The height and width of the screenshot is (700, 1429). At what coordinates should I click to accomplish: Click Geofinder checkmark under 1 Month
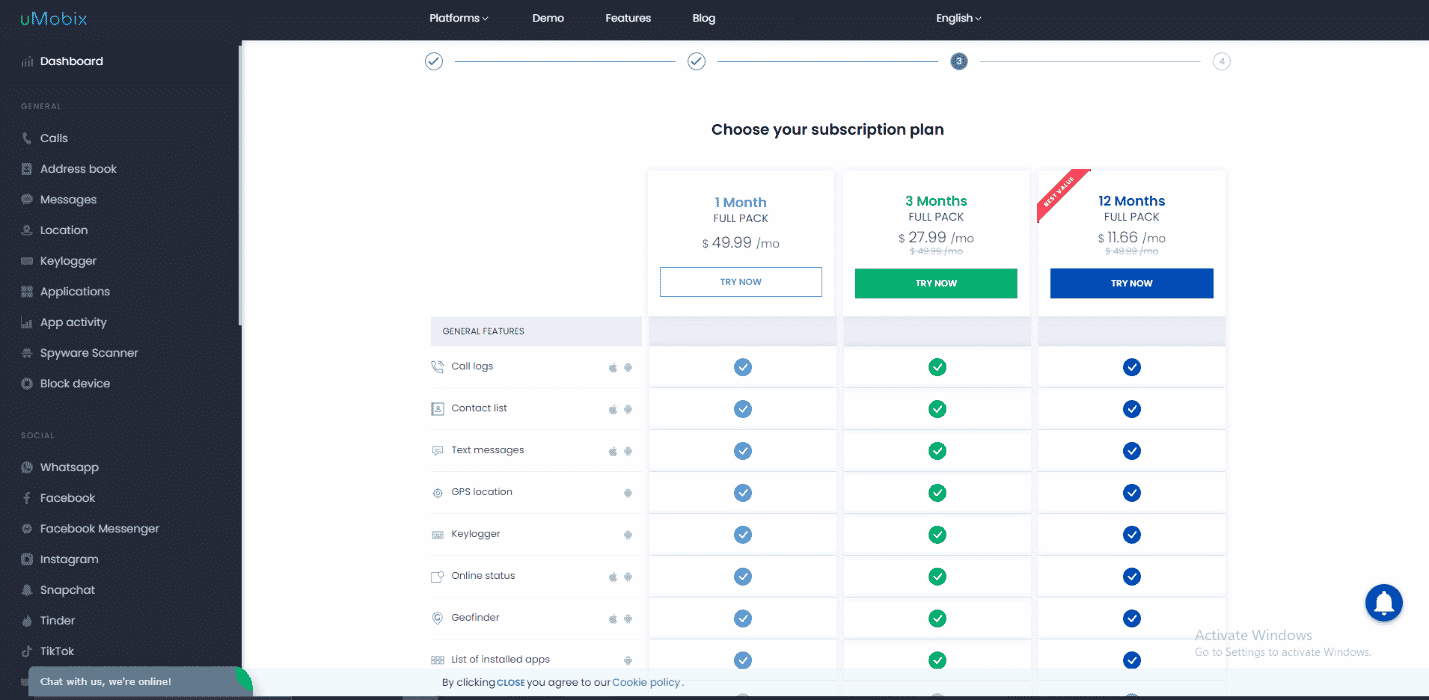(x=743, y=619)
